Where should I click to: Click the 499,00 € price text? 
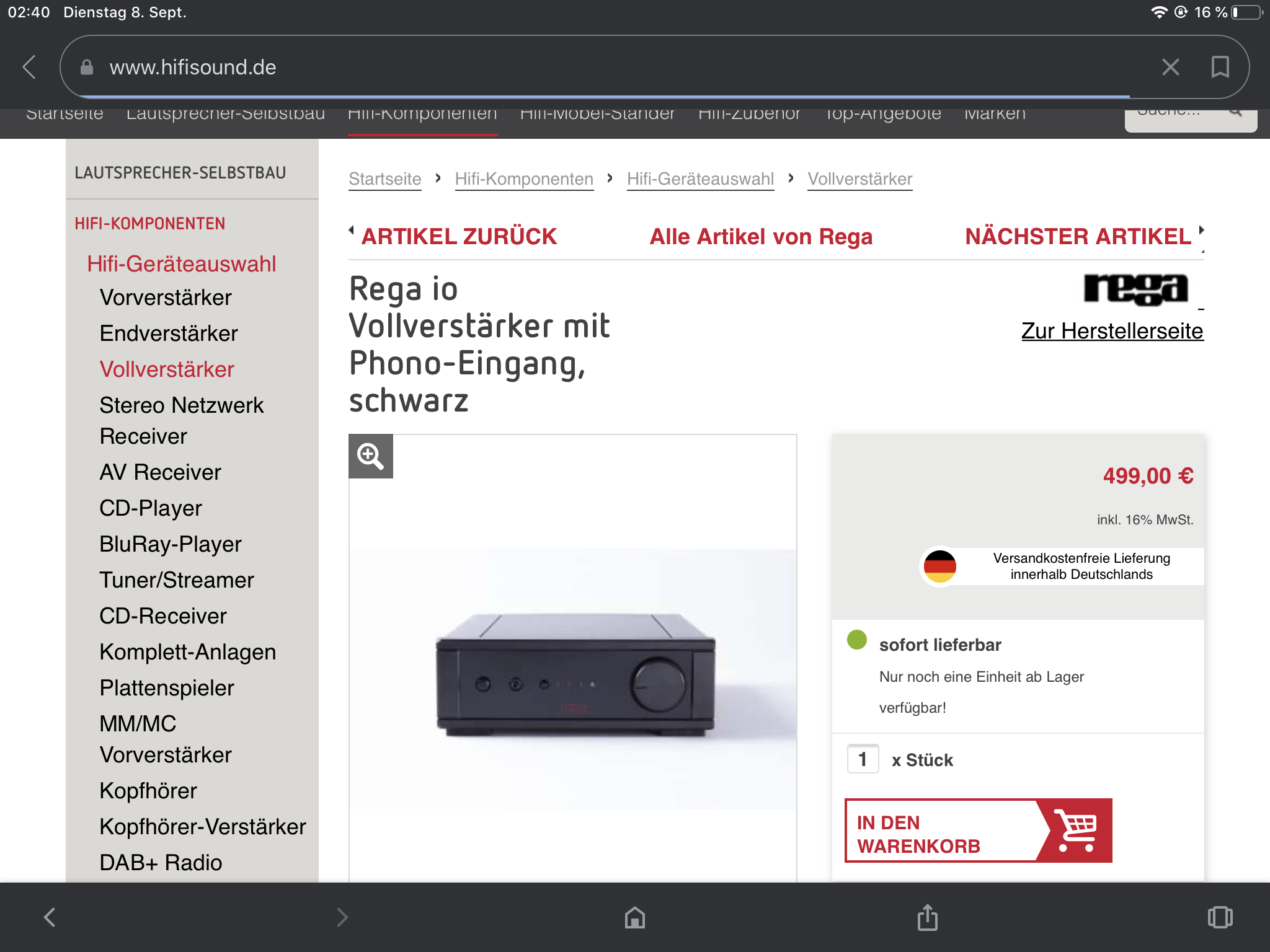[x=1148, y=476]
